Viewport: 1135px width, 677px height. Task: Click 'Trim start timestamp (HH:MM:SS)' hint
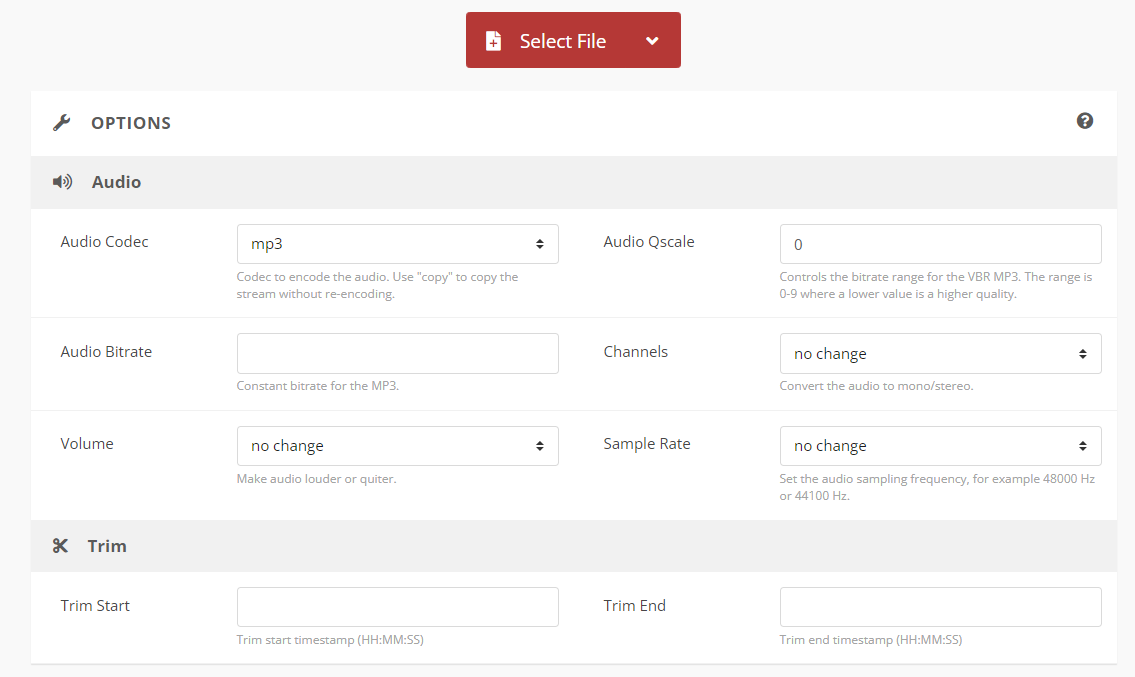[330, 640]
